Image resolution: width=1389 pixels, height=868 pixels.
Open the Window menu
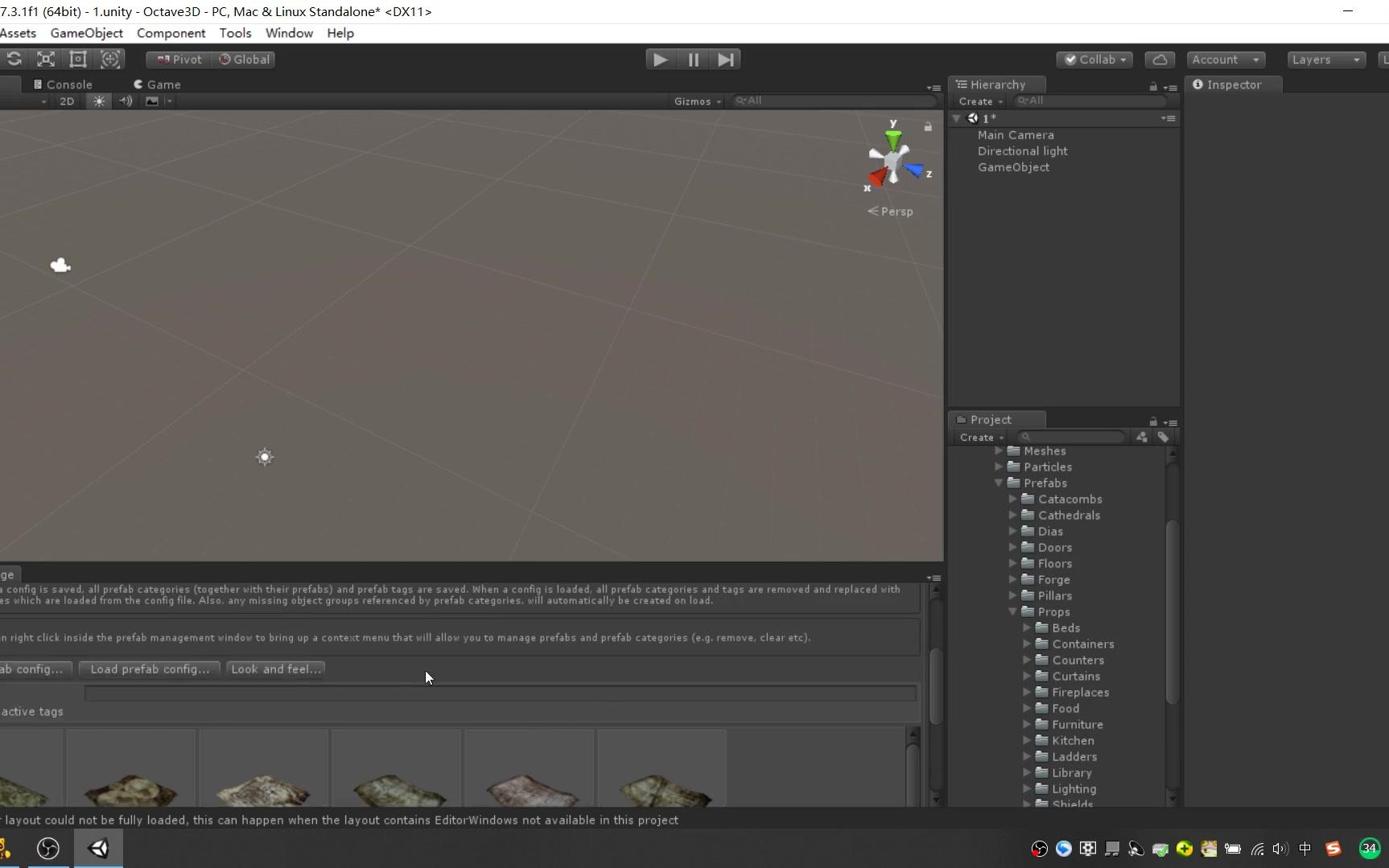tap(289, 33)
